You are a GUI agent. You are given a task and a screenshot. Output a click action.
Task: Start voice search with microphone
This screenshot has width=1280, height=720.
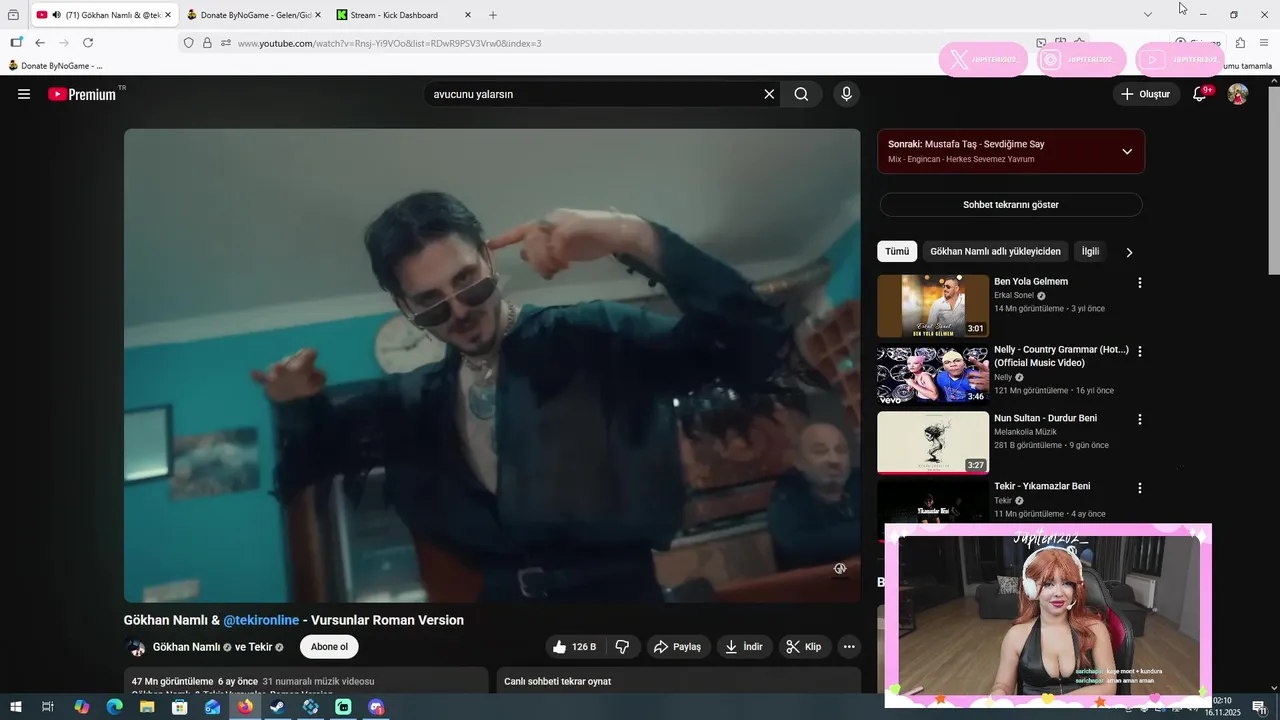point(846,94)
